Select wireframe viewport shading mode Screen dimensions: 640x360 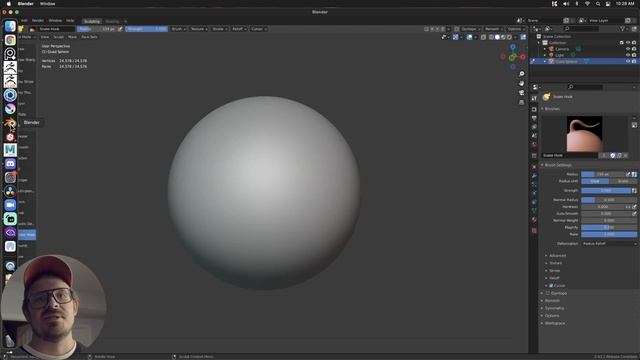coord(491,37)
